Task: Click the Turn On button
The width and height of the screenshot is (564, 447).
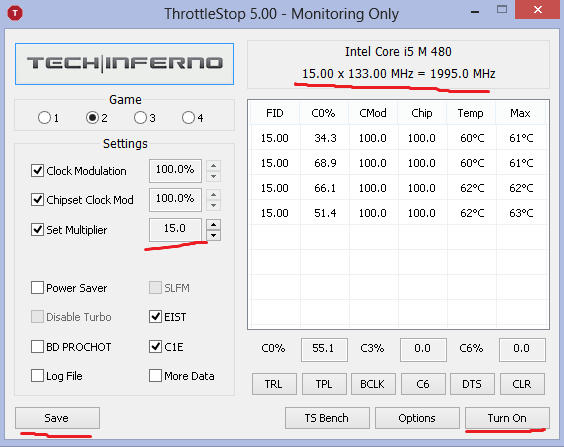Action: click(x=507, y=418)
